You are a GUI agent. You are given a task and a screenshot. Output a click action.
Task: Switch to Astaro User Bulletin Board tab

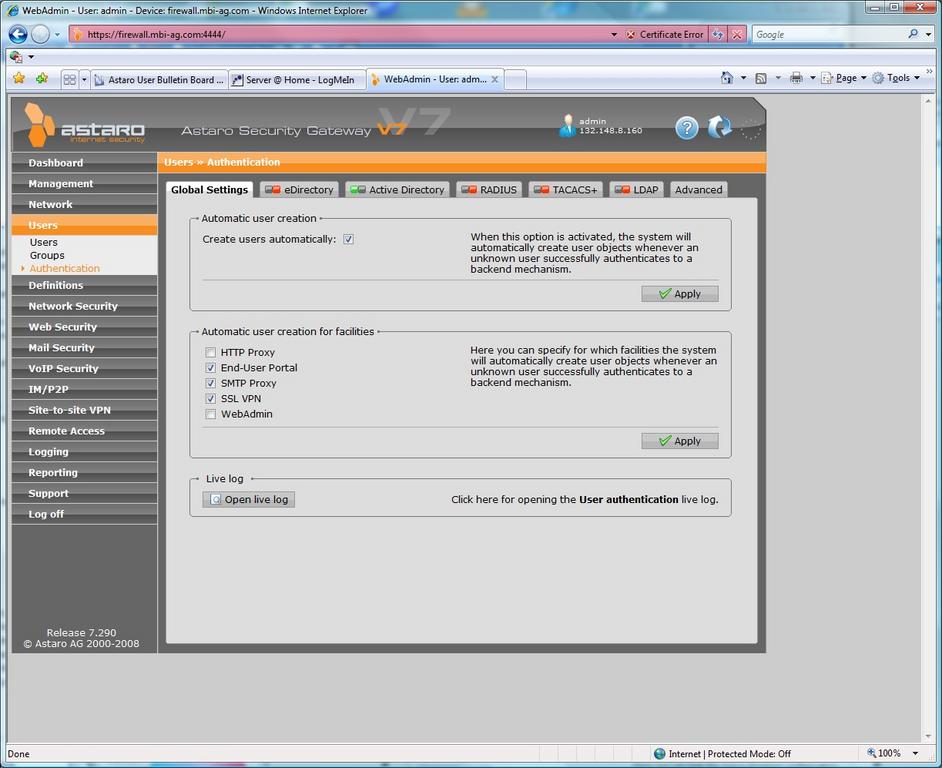click(x=159, y=79)
